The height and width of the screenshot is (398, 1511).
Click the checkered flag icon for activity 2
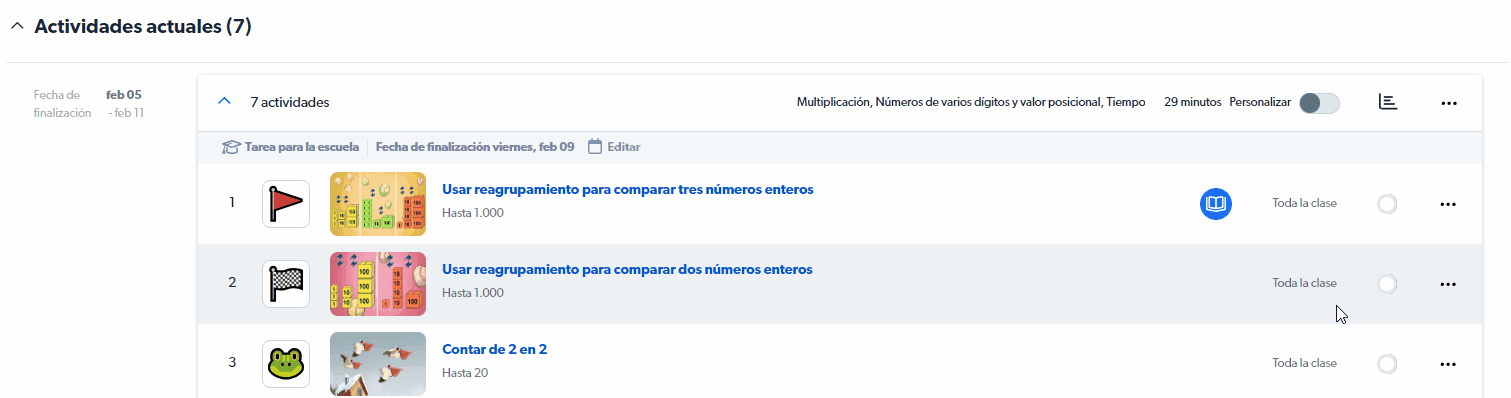click(286, 284)
